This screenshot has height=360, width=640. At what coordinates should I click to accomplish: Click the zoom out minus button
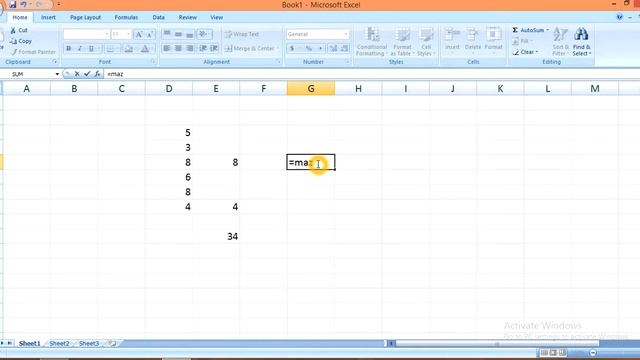(593, 353)
